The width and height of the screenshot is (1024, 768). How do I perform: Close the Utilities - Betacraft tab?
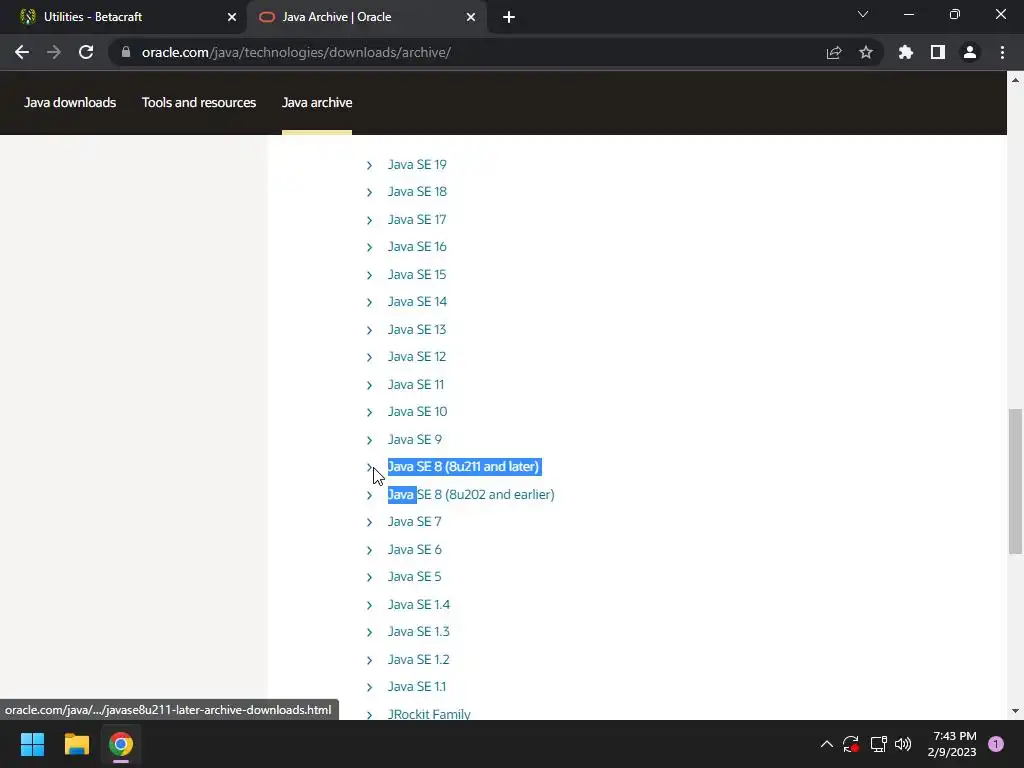pos(232,17)
